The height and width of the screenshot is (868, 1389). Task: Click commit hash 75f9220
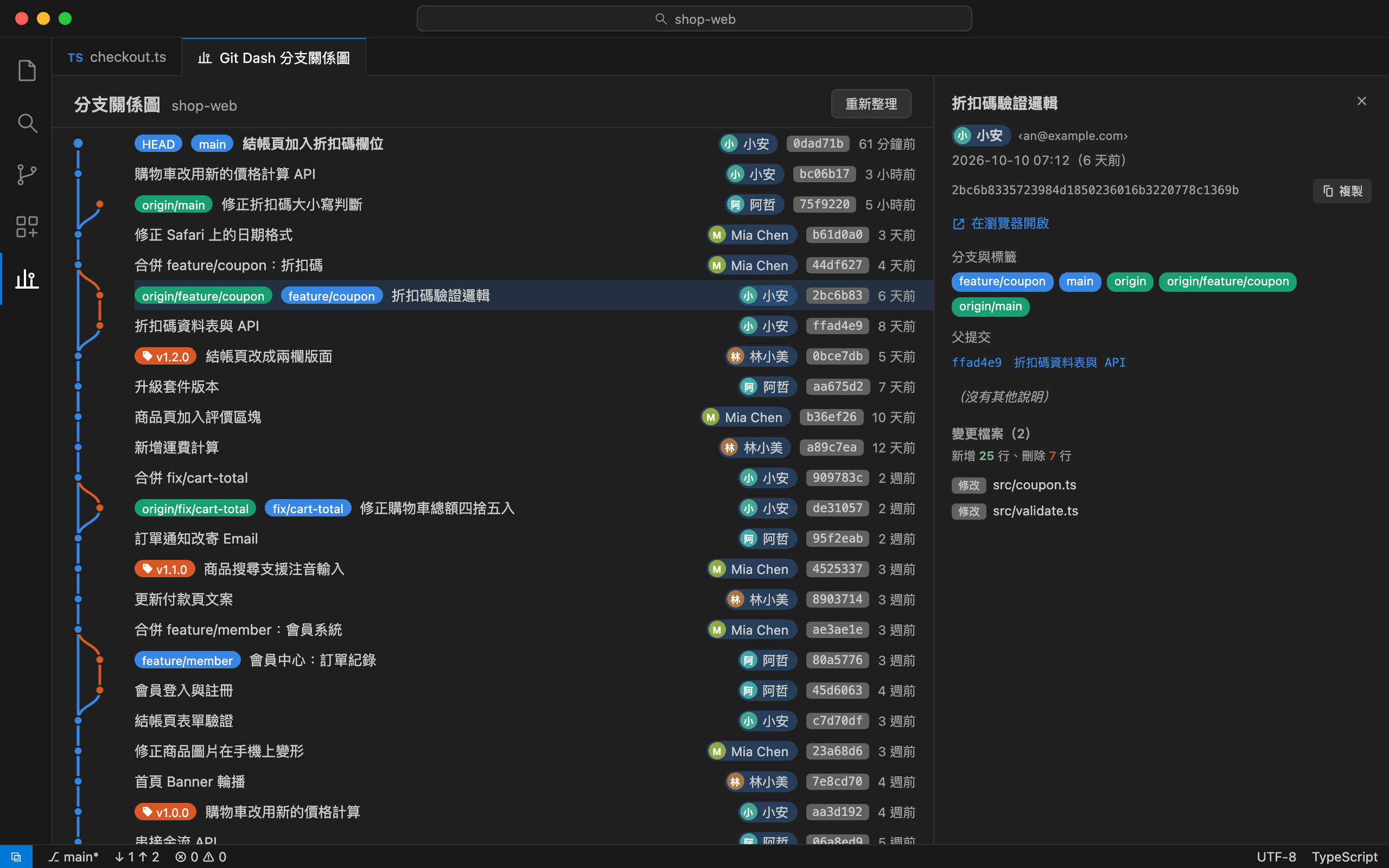(x=824, y=205)
